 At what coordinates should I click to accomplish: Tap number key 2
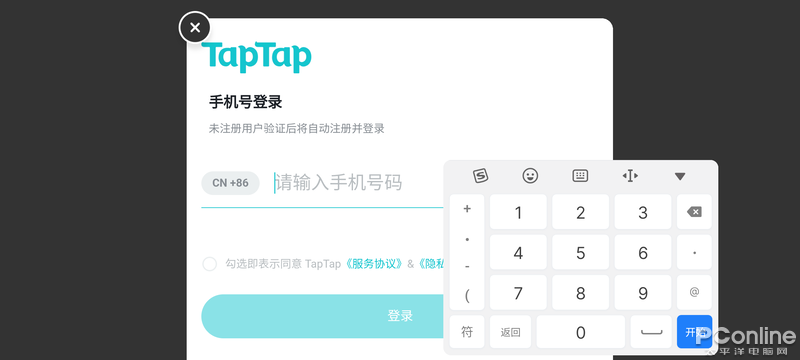[581, 212]
